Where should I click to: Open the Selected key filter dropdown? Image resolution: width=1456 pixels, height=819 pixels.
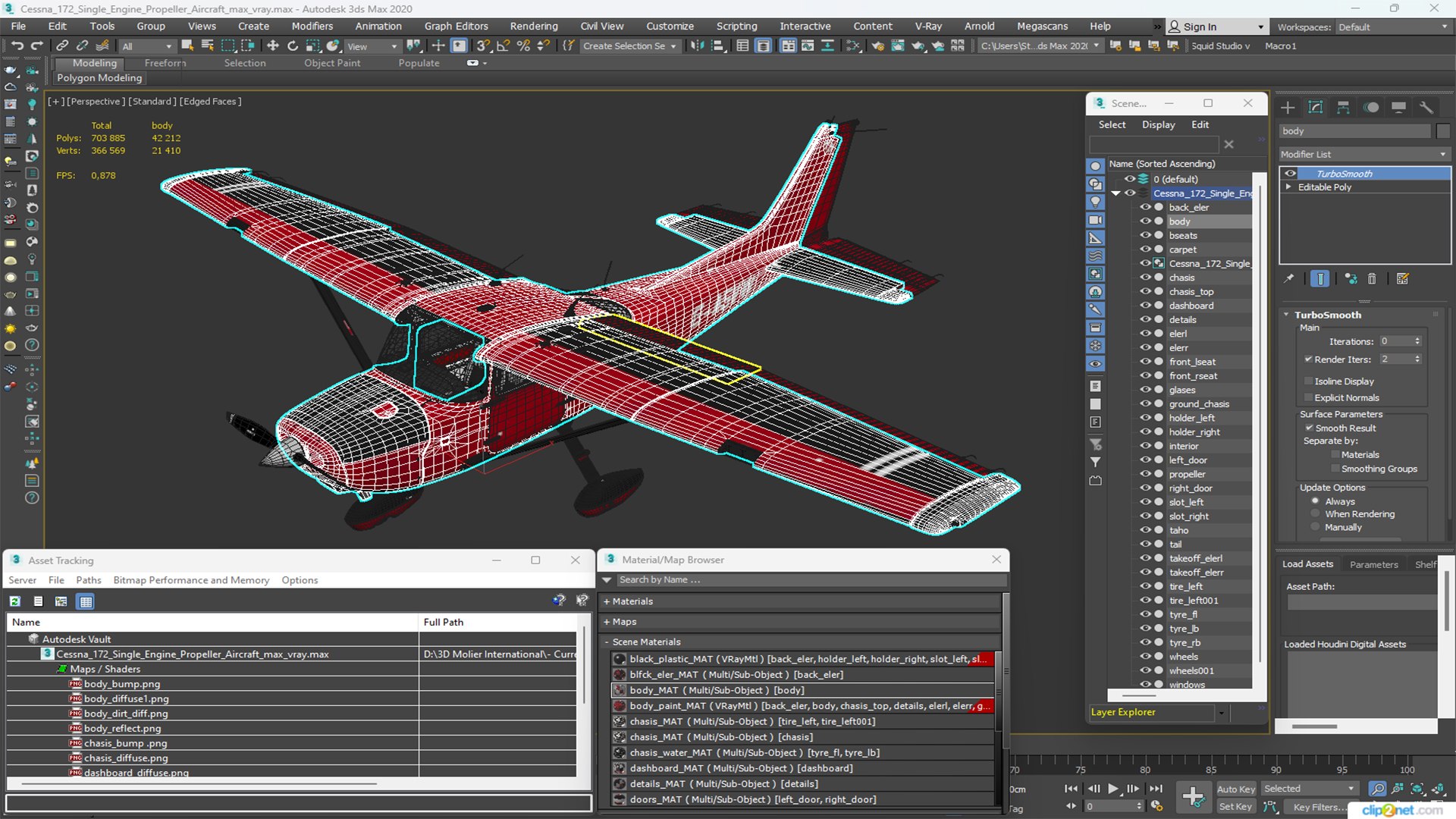tap(1309, 789)
